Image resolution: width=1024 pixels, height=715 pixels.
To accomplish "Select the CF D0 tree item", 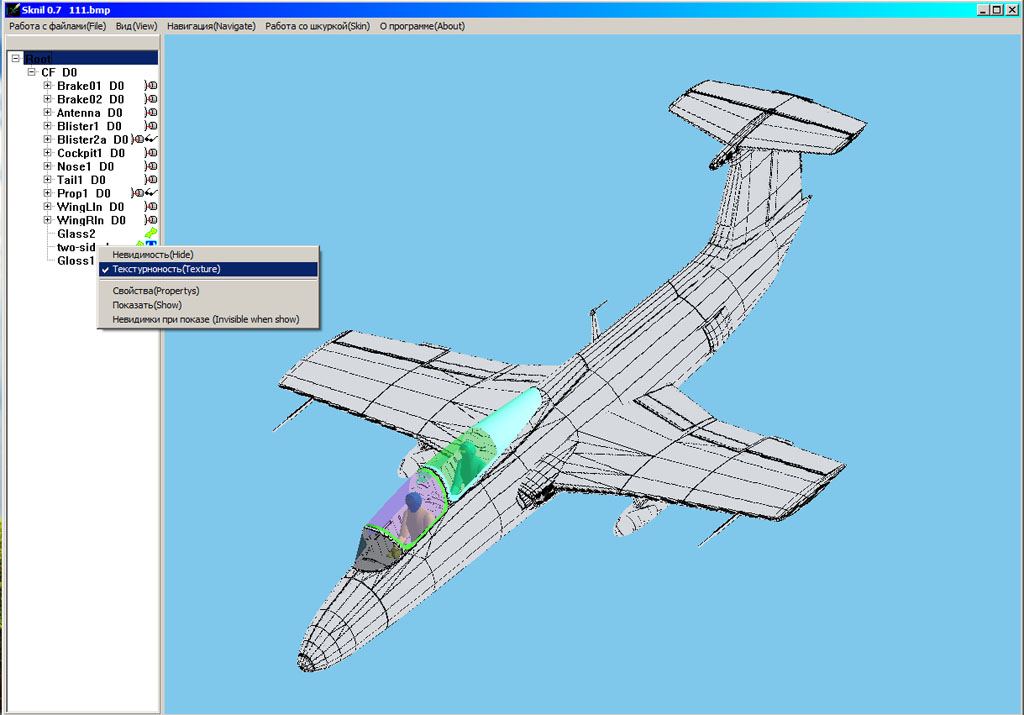I will pos(59,72).
